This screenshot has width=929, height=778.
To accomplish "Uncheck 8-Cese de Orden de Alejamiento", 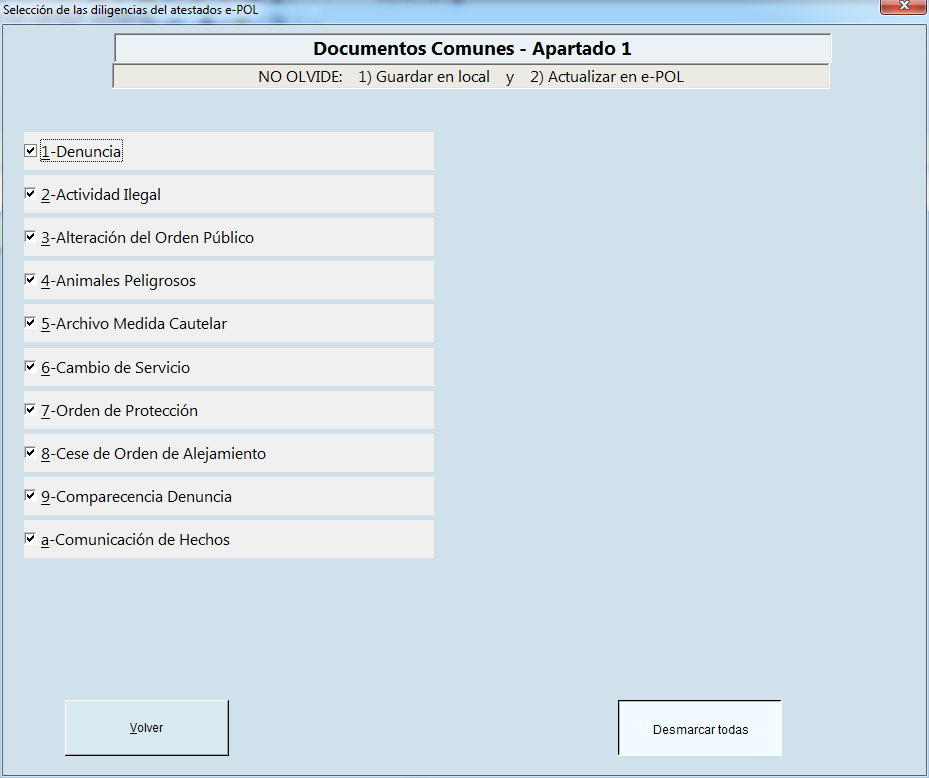I will [x=31, y=453].
